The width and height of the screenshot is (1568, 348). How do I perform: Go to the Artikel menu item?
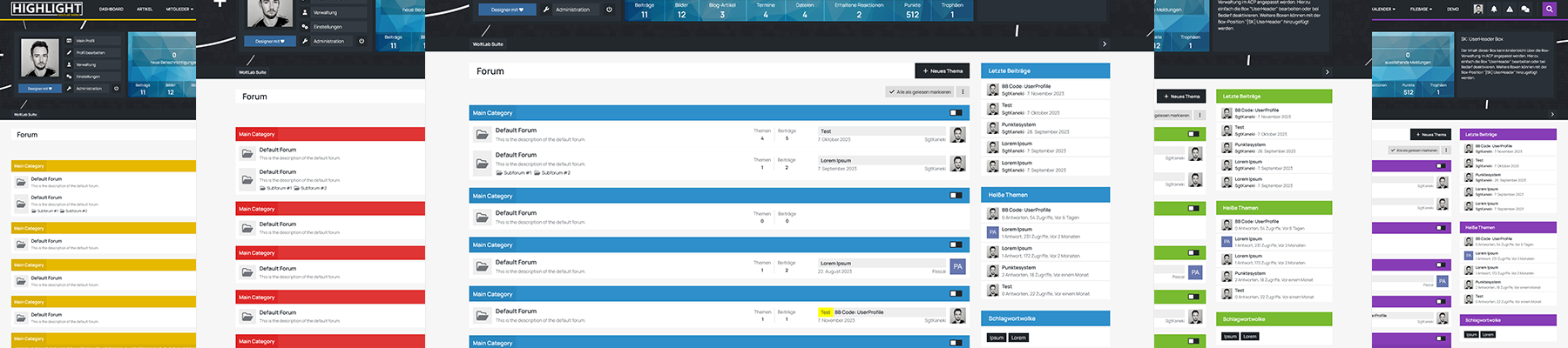[145, 9]
